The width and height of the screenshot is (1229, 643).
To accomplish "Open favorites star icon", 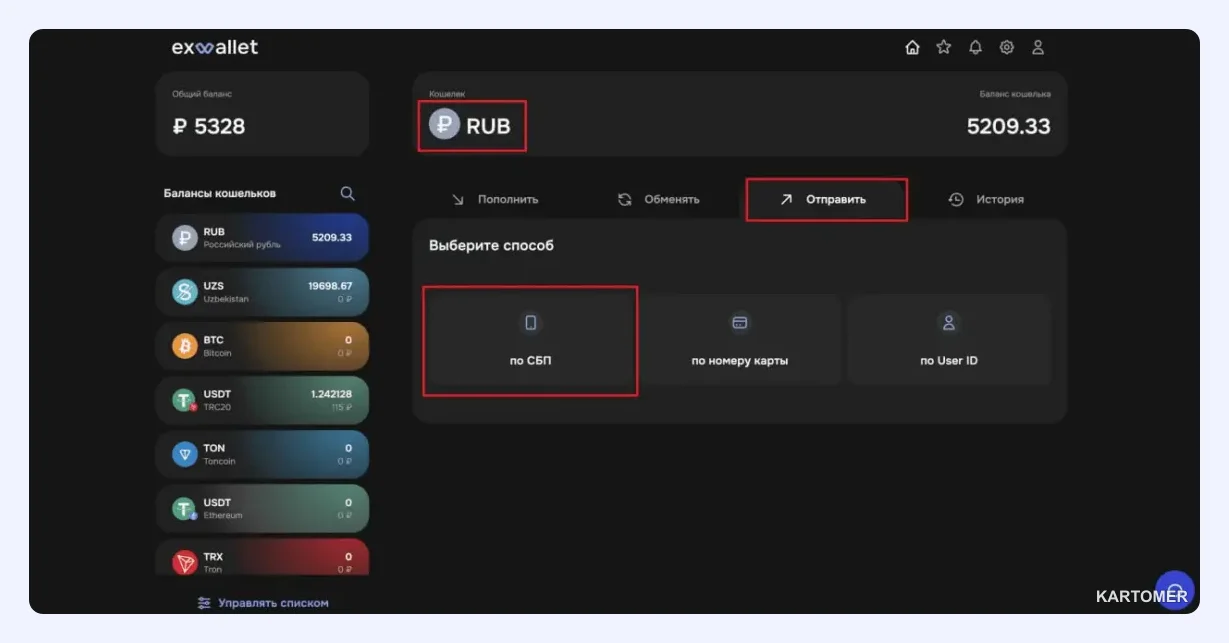I will pyautogui.click(x=943, y=47).
